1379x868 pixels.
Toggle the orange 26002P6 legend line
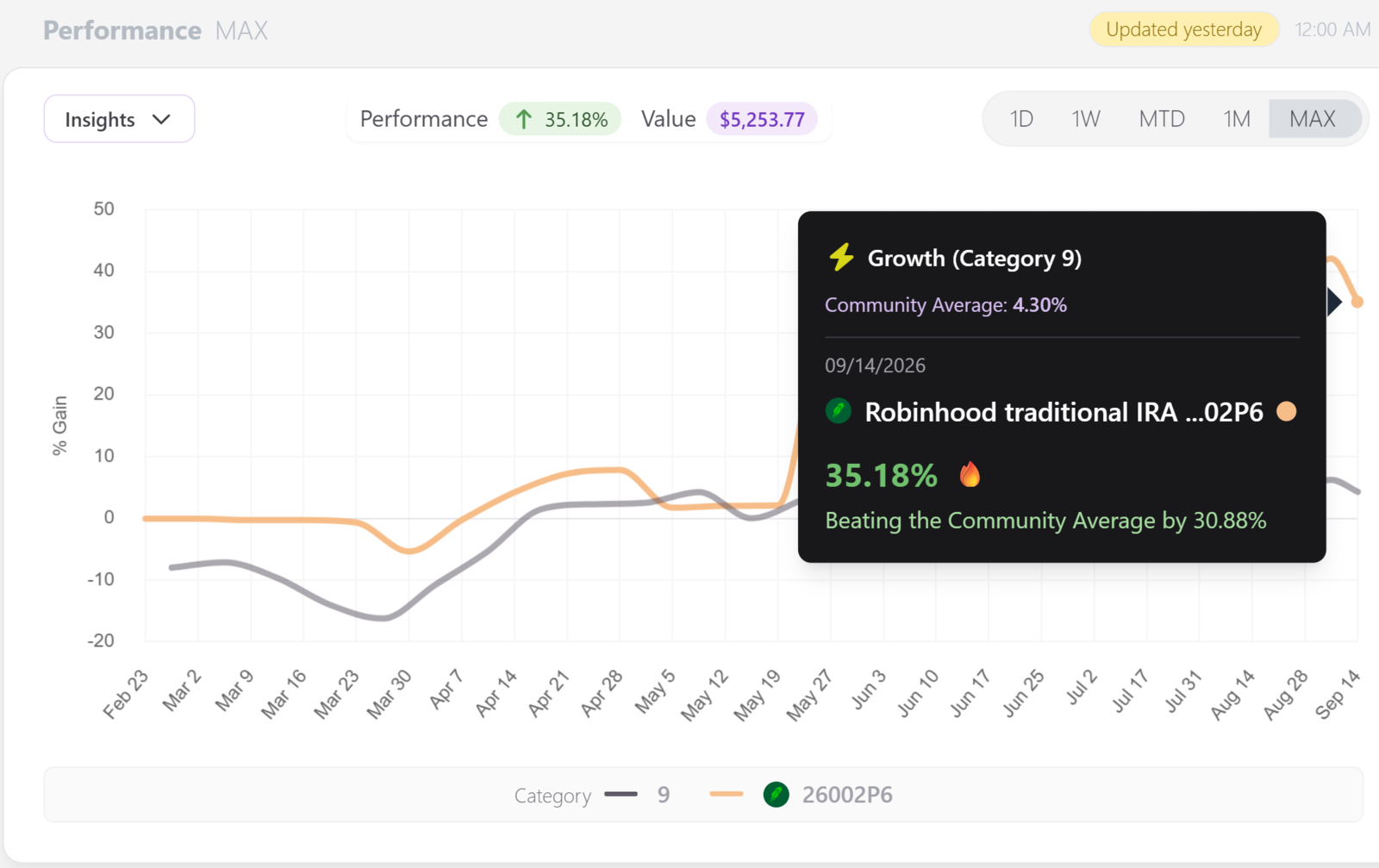(727, 795)
